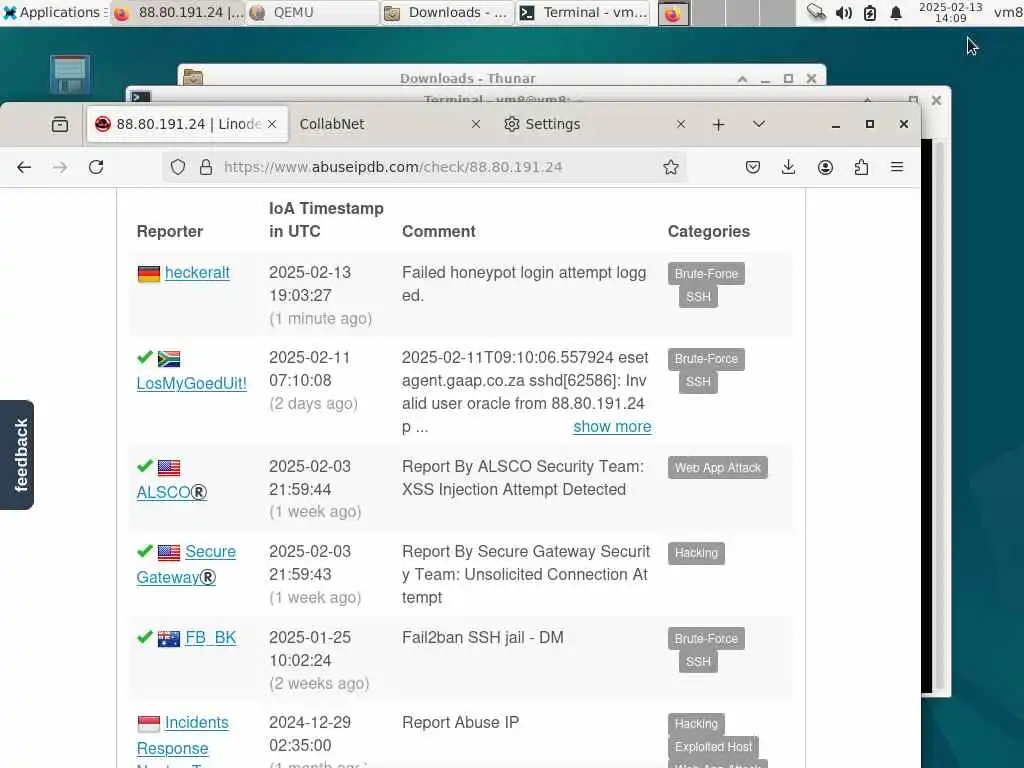Click the Australian flag beside FB_BK
Screen dimensions: 1024x768
[x=169, y=639]
